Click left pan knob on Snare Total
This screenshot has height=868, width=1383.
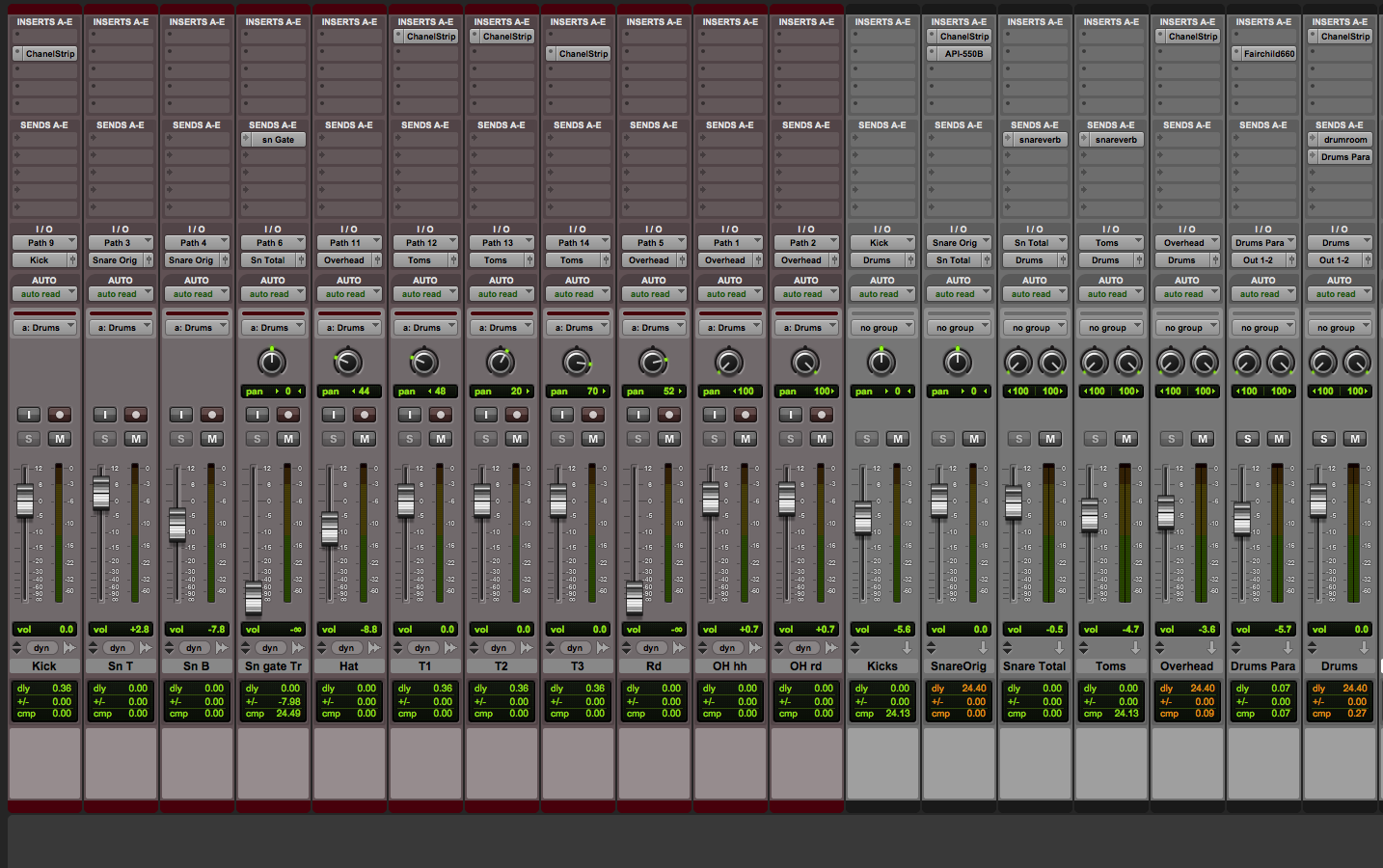pos(1017,363)
